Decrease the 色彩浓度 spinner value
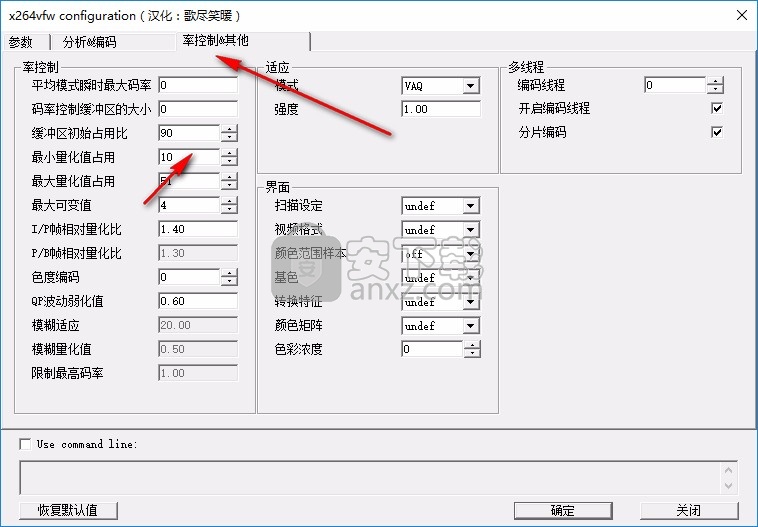Image resolution: width=758 pixels, height=527 pixels. [x=473, y=354]
